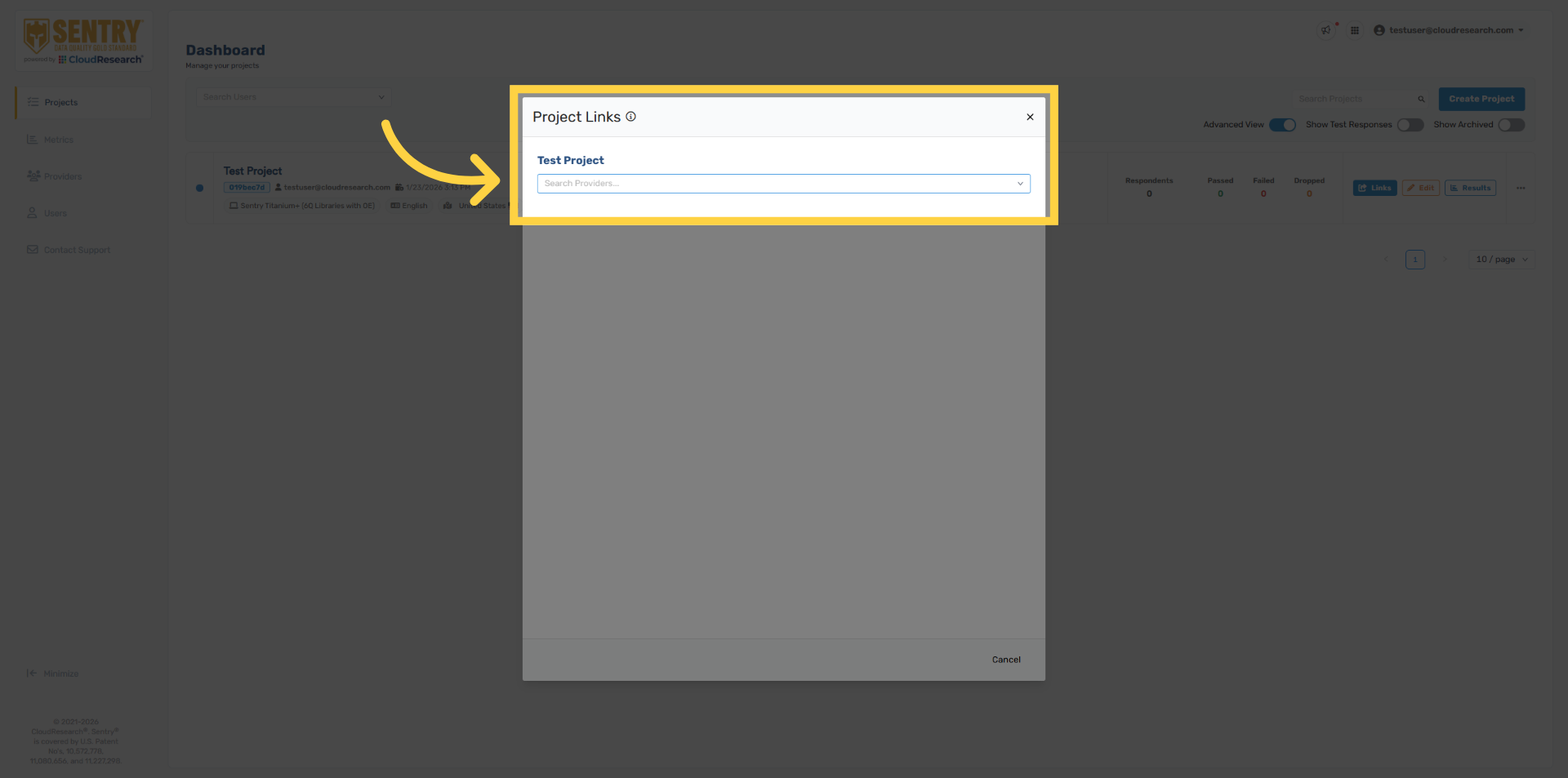The width and height of the screenshot is (1568, 778).
Task: Open Contact Support from sidebar
Action: (x=77, y=249)
